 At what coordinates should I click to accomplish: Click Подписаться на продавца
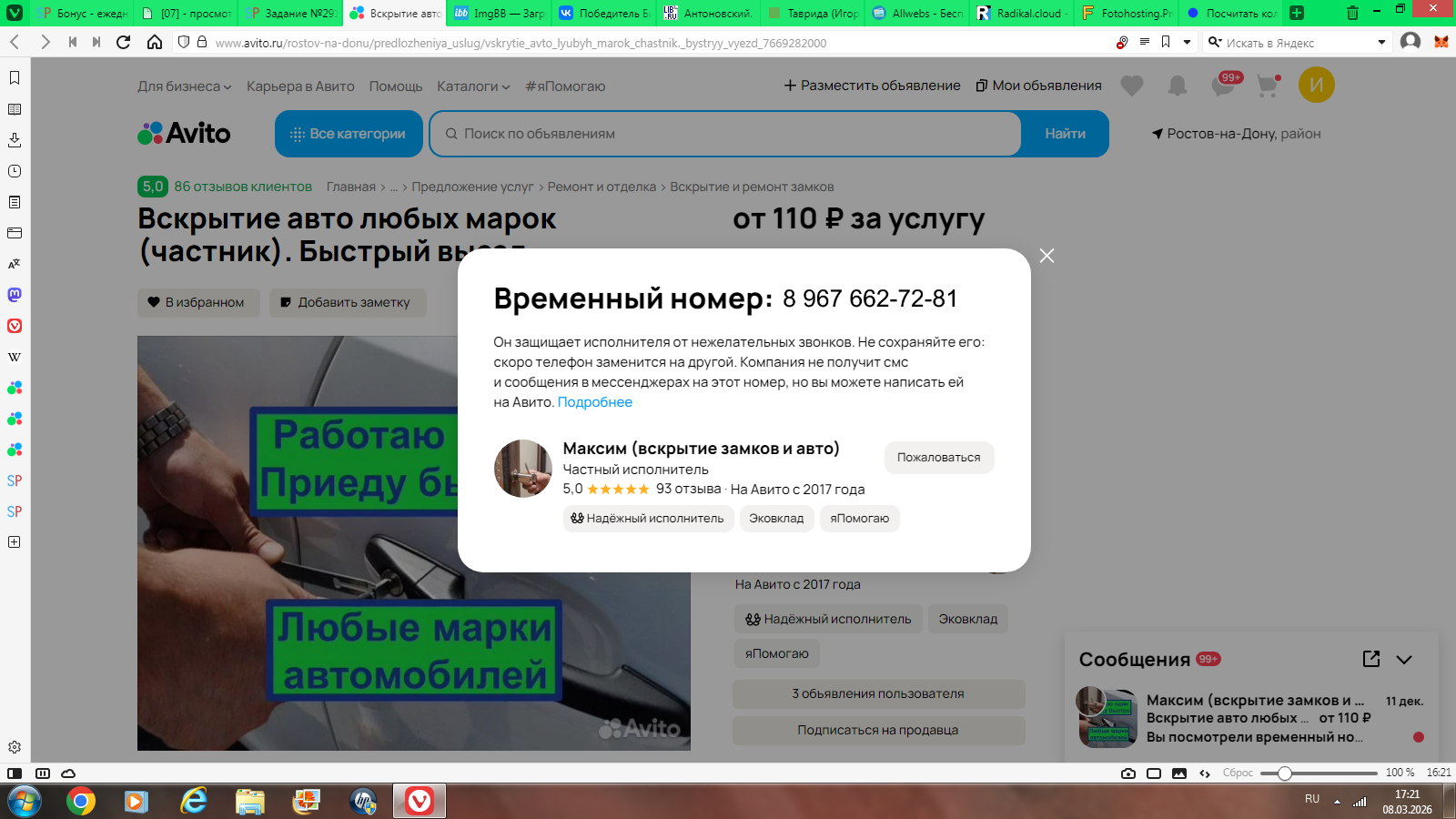(878, 730)
